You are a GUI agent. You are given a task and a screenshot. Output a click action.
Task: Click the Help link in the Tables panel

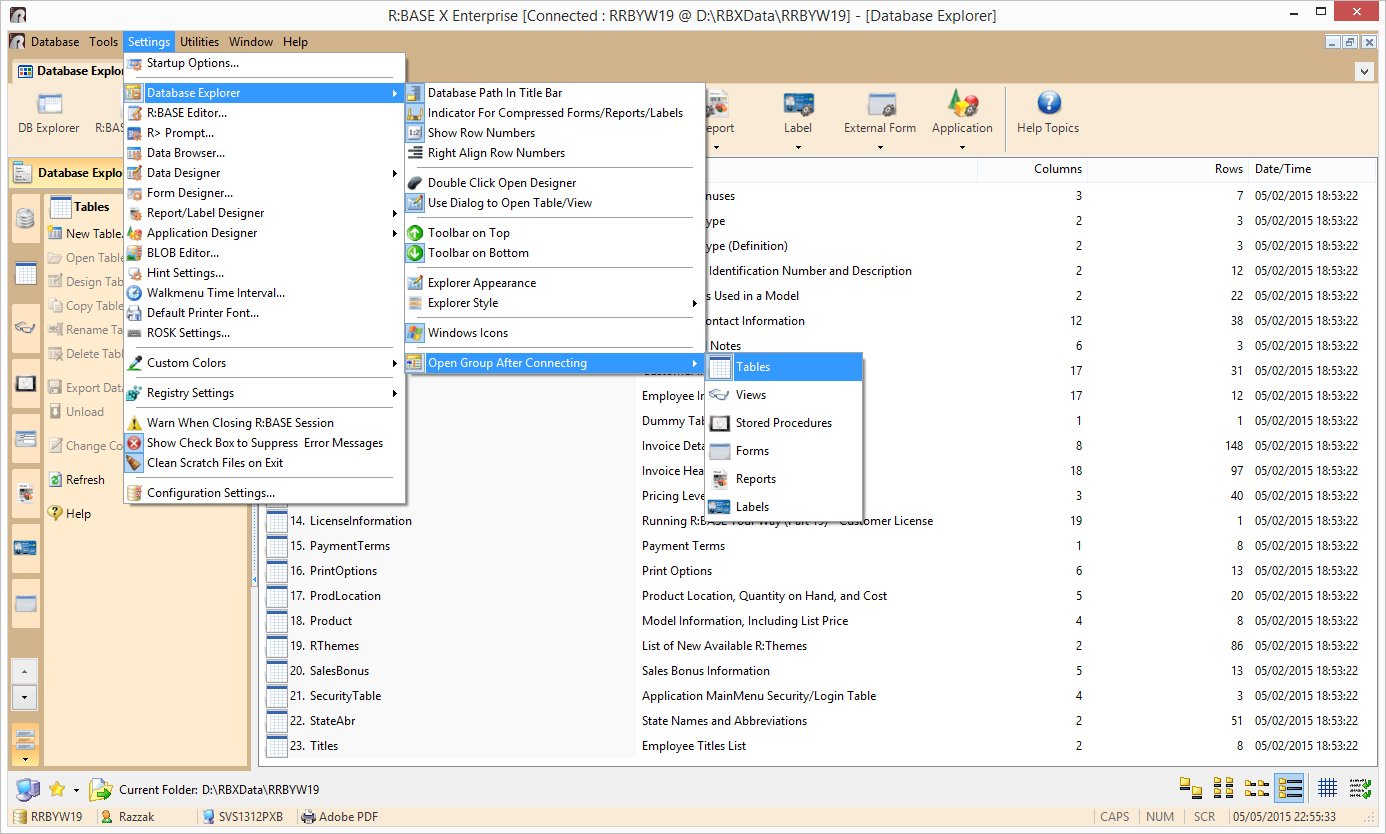pyautogui.click(x=78, y=514)
